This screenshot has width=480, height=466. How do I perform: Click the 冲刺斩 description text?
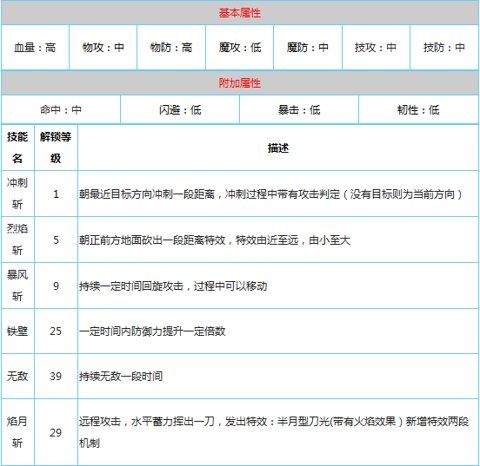pos(271,194)
